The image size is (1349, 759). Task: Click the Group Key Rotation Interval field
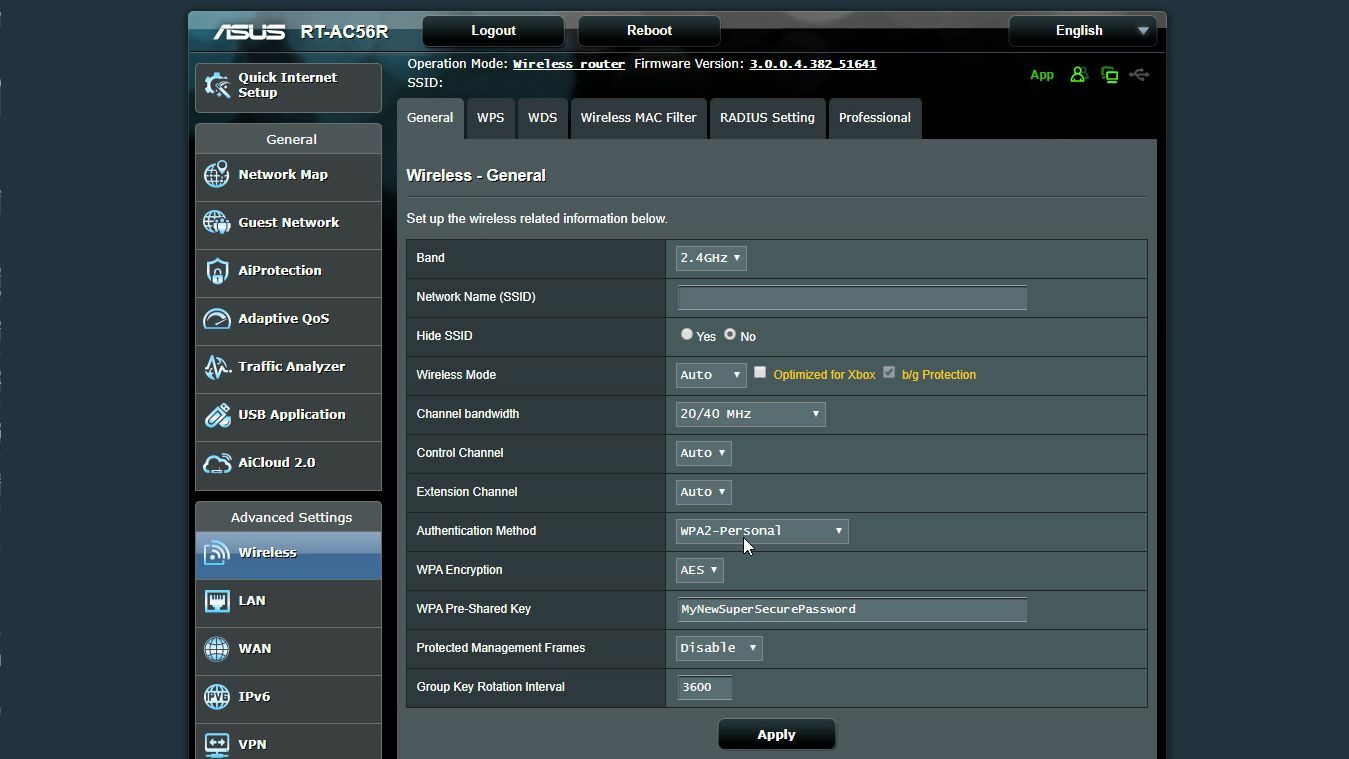(x=705, y=687)
